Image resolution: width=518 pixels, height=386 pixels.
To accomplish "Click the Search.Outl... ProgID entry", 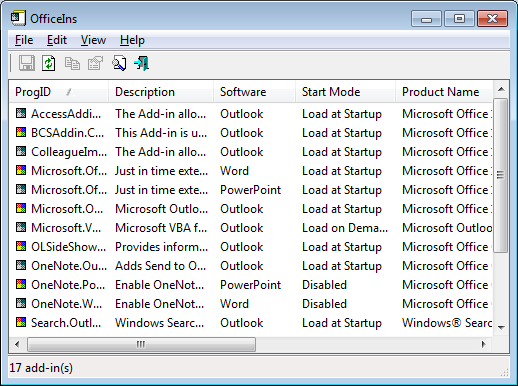I will 66,323.
